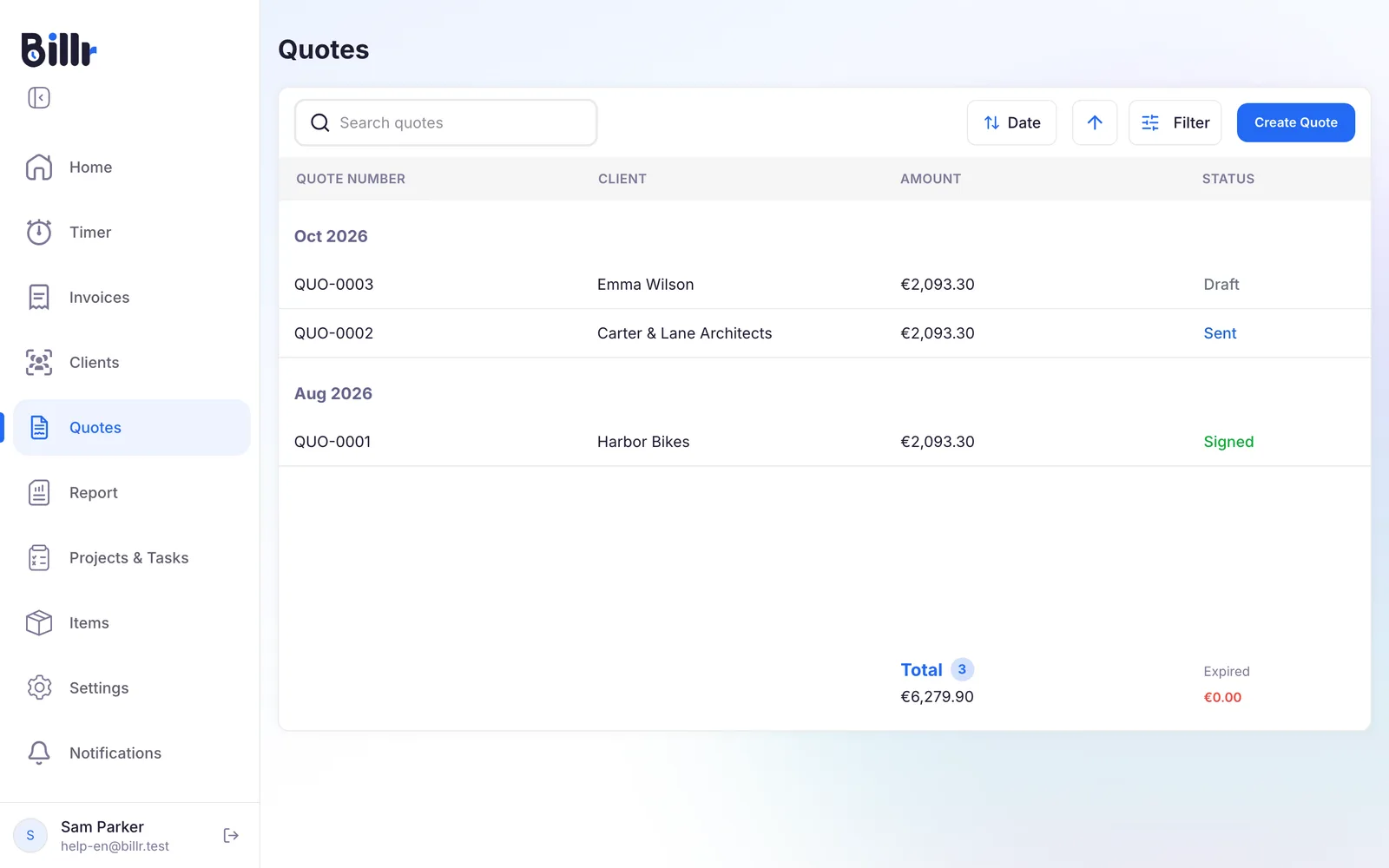The image size is (1389, 868).
Task: Open Sam Parker profile avatar
Action: [30, 835]
